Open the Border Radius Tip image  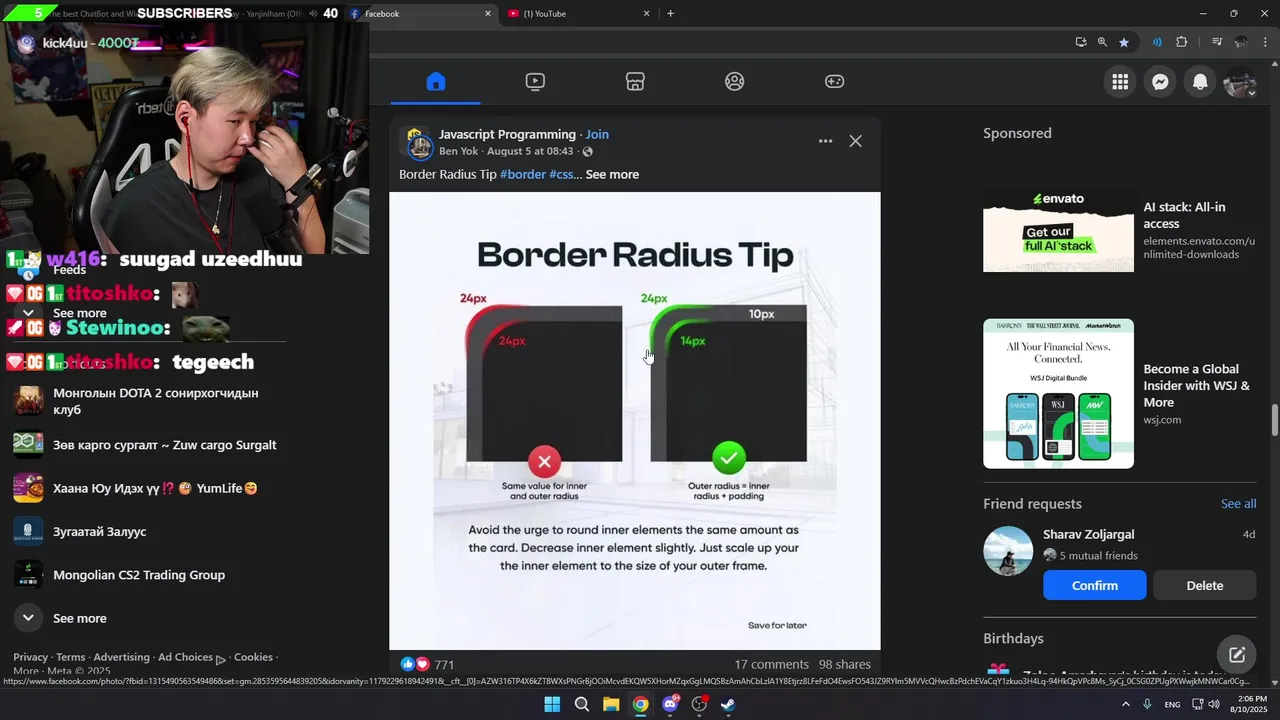[x=635, y=420]
